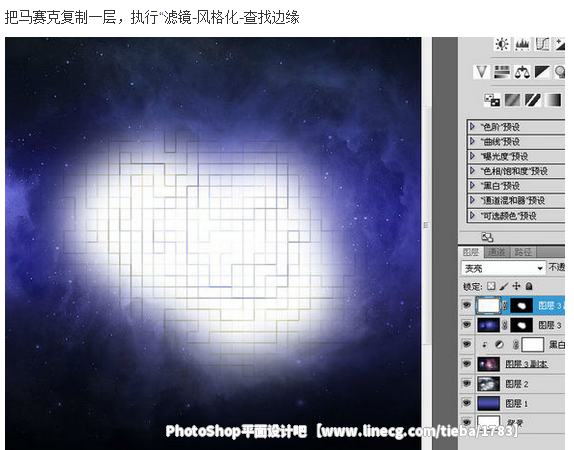
Task: Lock all (padlock icon)
Action: [x=529, y=286]
